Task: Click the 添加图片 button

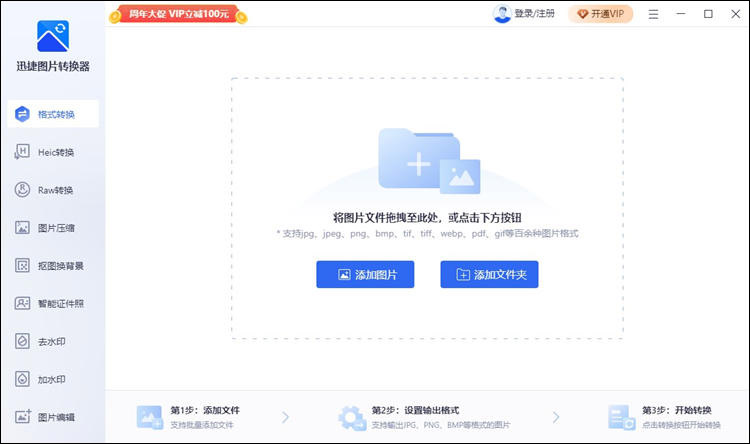Action: pyautogui.click(x=365, y=274)
